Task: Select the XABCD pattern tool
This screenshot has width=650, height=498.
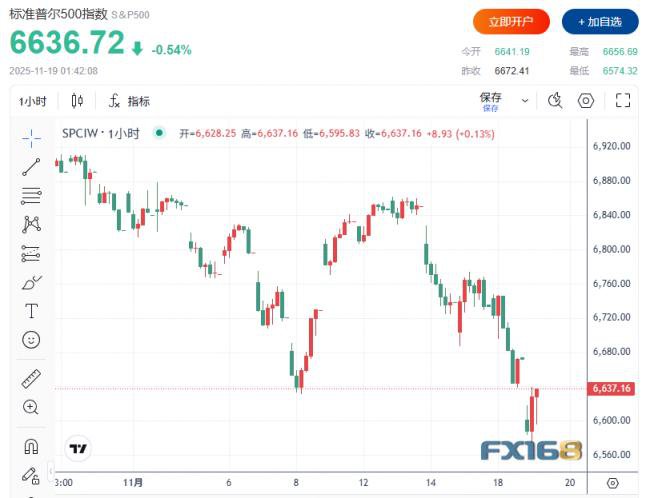Action: [31, 224]
